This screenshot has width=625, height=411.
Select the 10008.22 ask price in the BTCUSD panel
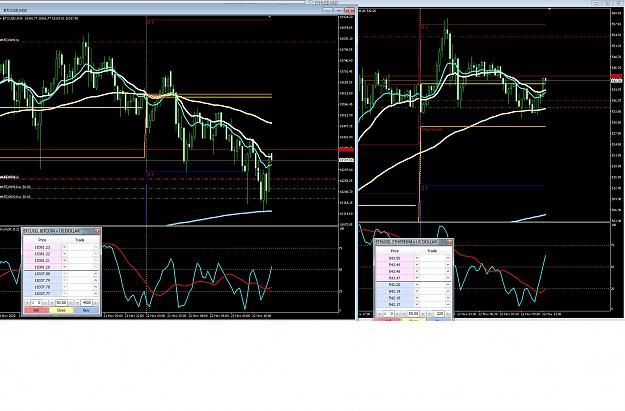[x=43, y=254]
